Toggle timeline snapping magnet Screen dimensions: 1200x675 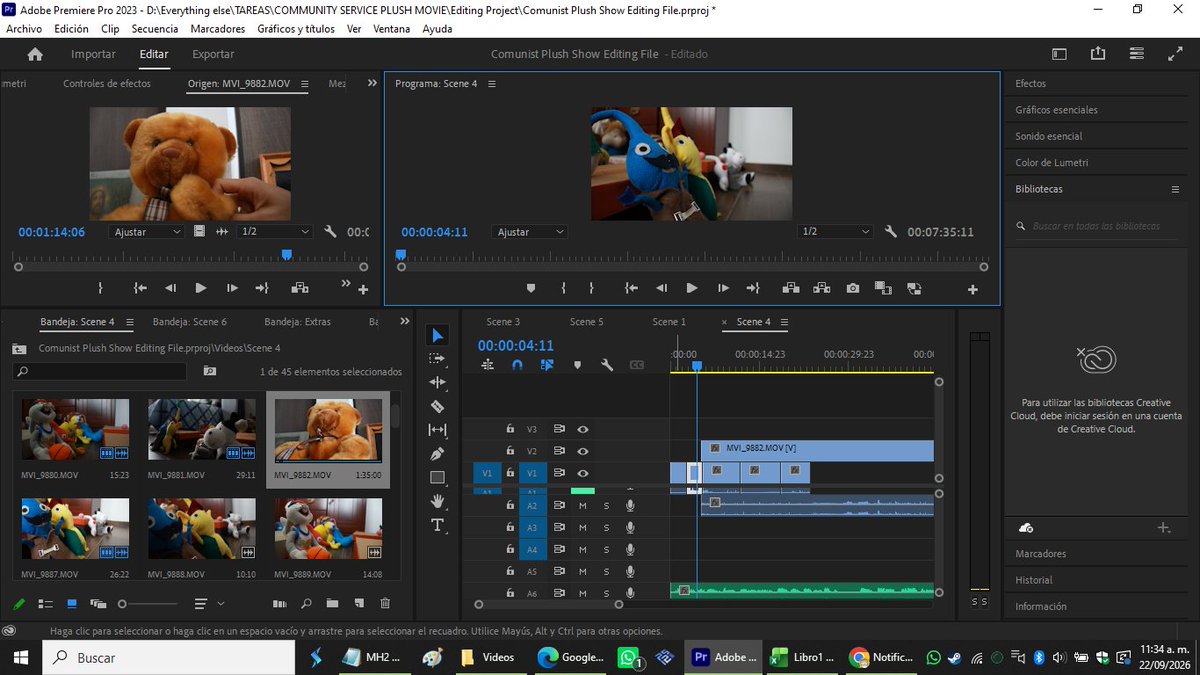517,365
